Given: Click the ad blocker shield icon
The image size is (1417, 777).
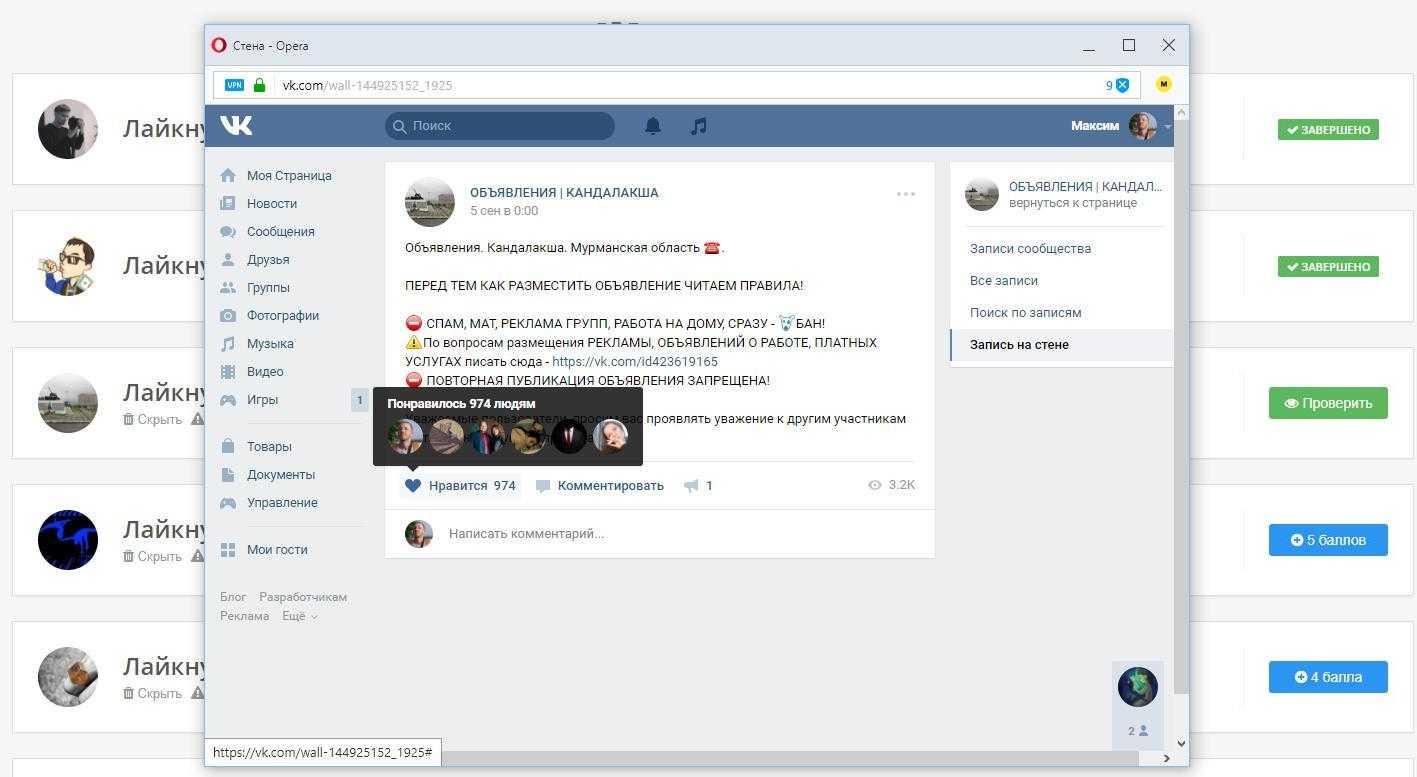Looking at the screenshot, I should (1122, 85).
